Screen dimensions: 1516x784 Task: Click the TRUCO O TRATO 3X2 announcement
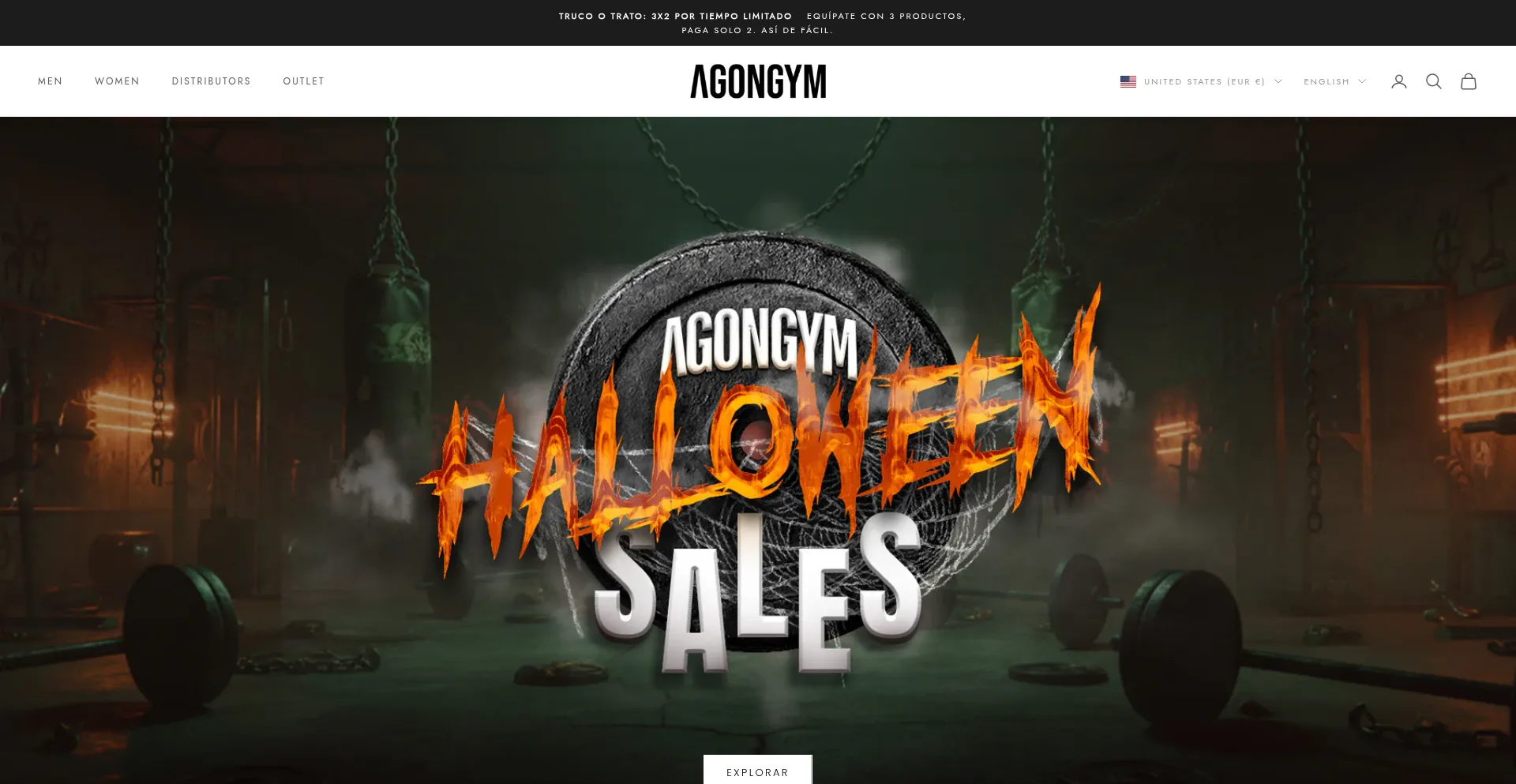[x=675, y=16]
